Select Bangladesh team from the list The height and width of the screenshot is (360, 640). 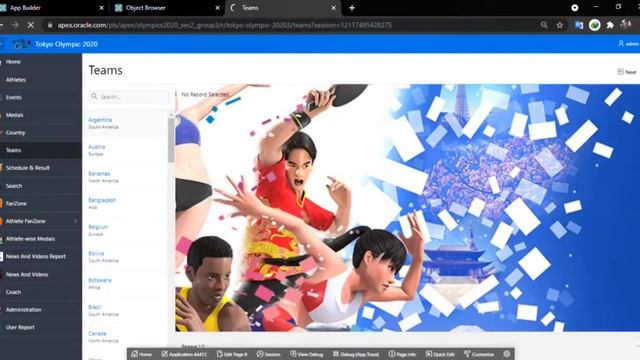pyautogui.click(x=102, y=200)
